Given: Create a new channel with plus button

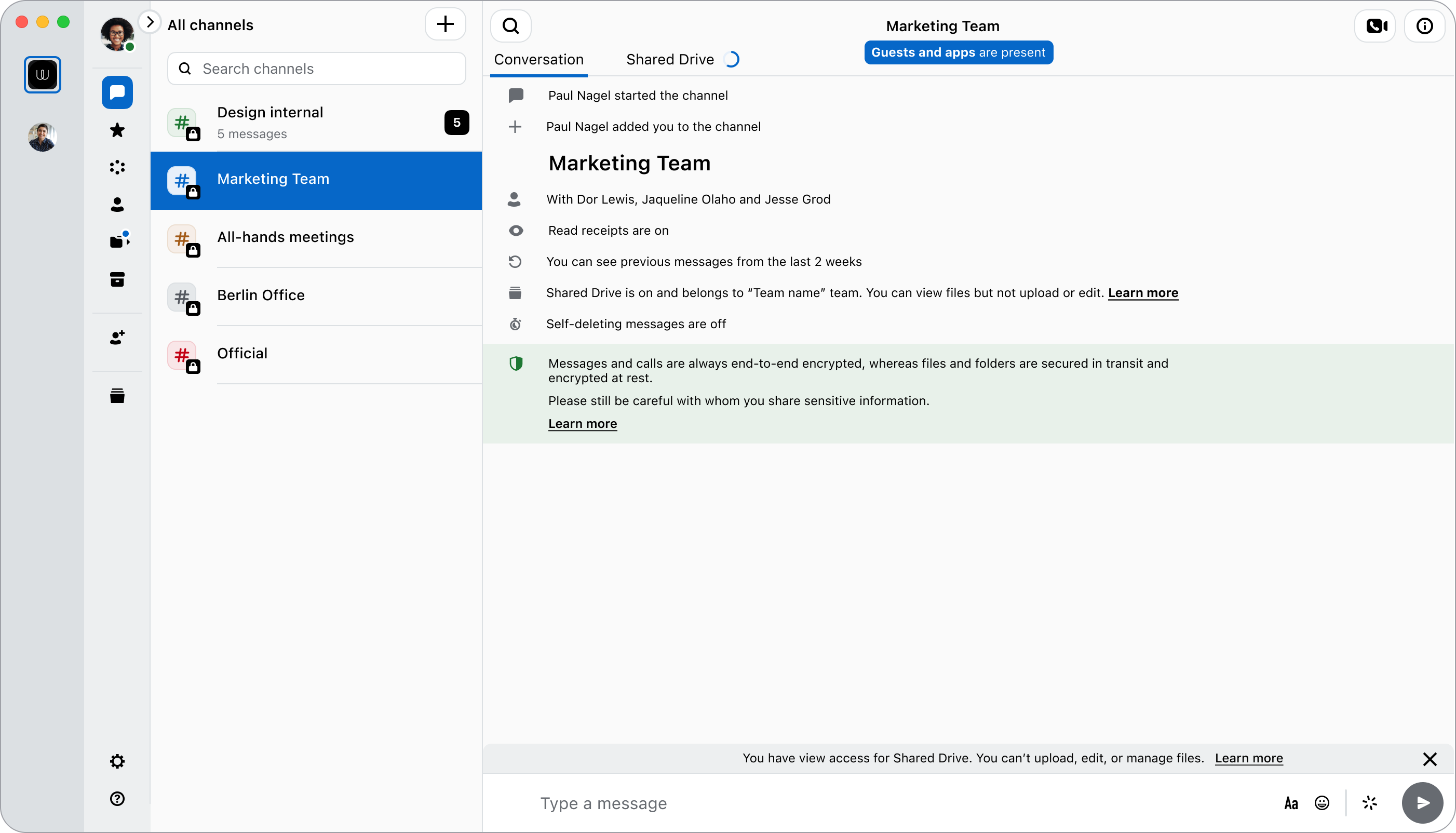Looking at the screenshot, I should tap(446, 24).
